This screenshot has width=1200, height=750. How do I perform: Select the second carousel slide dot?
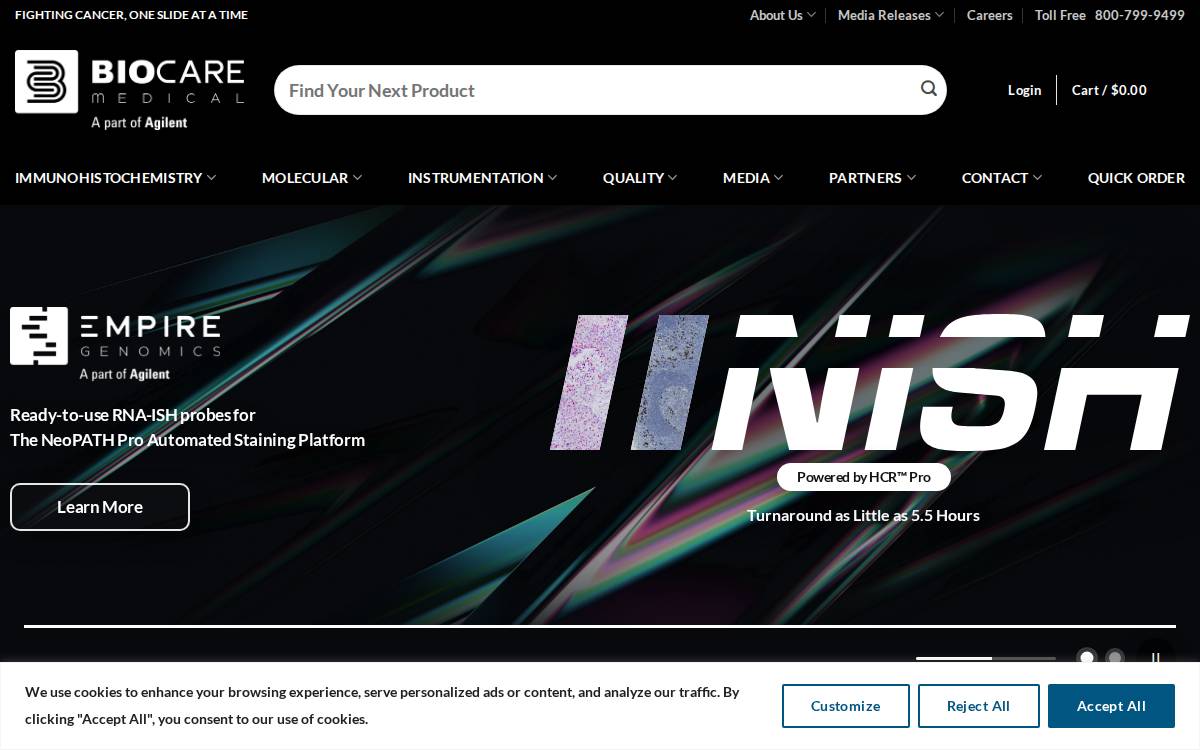click(1115, 658)
